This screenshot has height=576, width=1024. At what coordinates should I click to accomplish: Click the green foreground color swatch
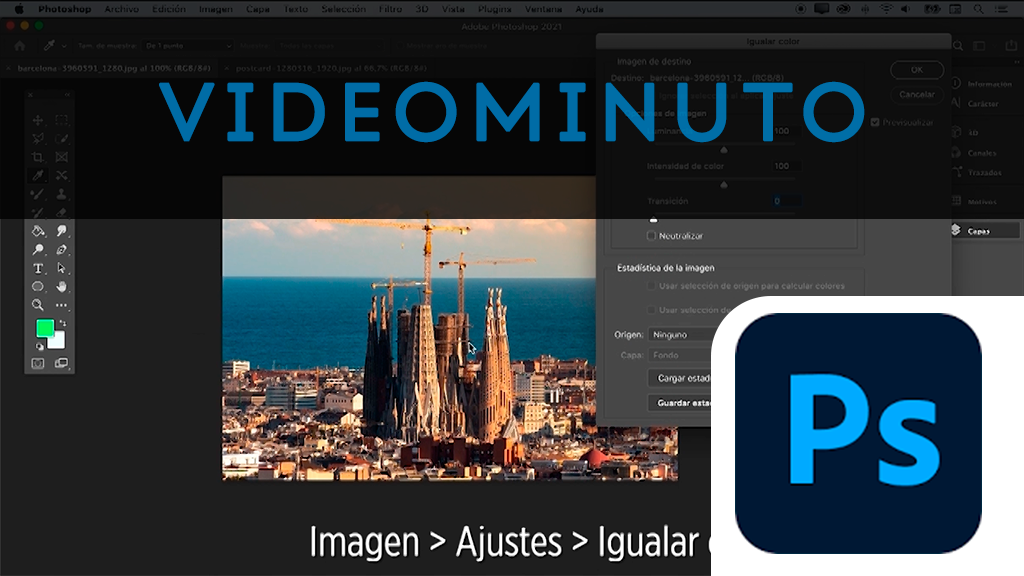44,328
